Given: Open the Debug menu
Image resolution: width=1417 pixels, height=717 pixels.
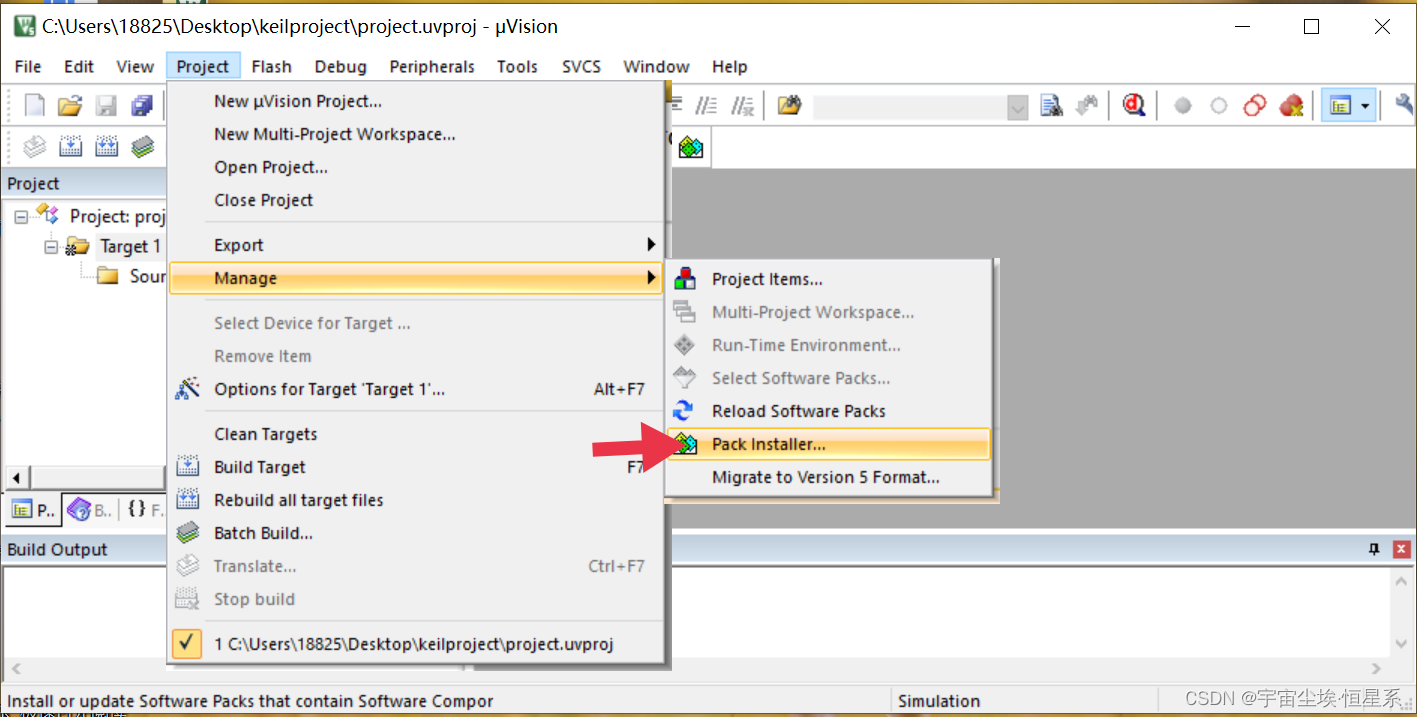Looking at the screenshot, I should tap(340, 67).
